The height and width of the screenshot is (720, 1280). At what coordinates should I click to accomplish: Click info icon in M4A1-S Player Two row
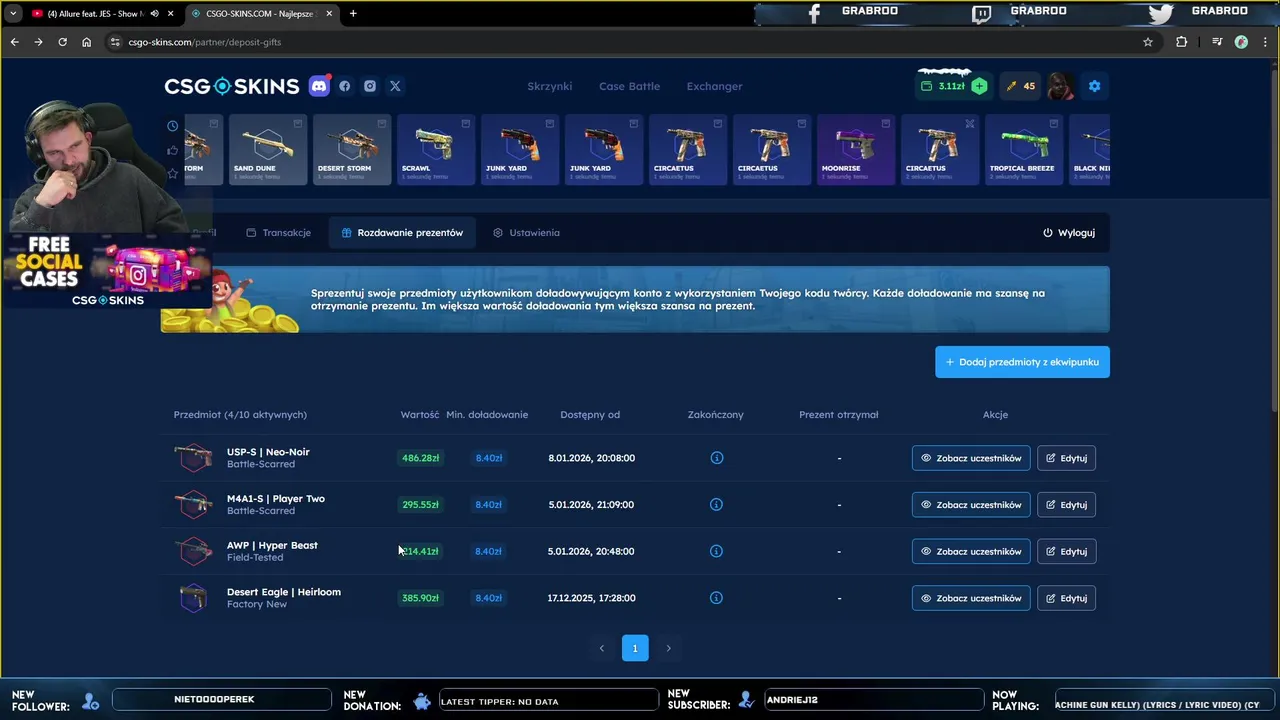tap(716, 504)
